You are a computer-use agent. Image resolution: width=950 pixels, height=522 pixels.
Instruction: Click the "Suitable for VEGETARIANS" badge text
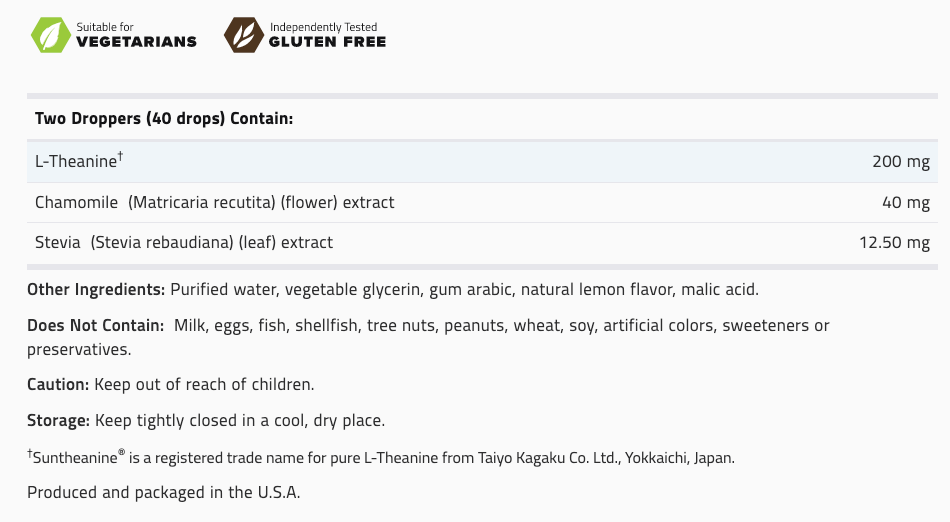click(137, 34)
